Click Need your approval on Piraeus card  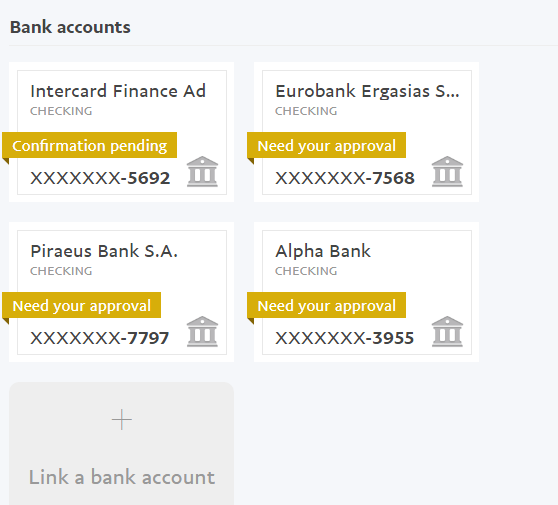point(81,305)
